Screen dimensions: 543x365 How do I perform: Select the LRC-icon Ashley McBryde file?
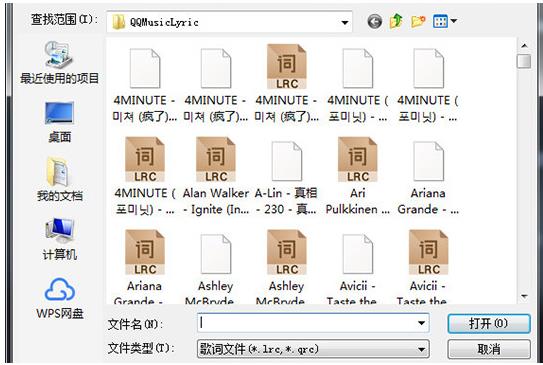pyautogui.click(x=286, y=267)
